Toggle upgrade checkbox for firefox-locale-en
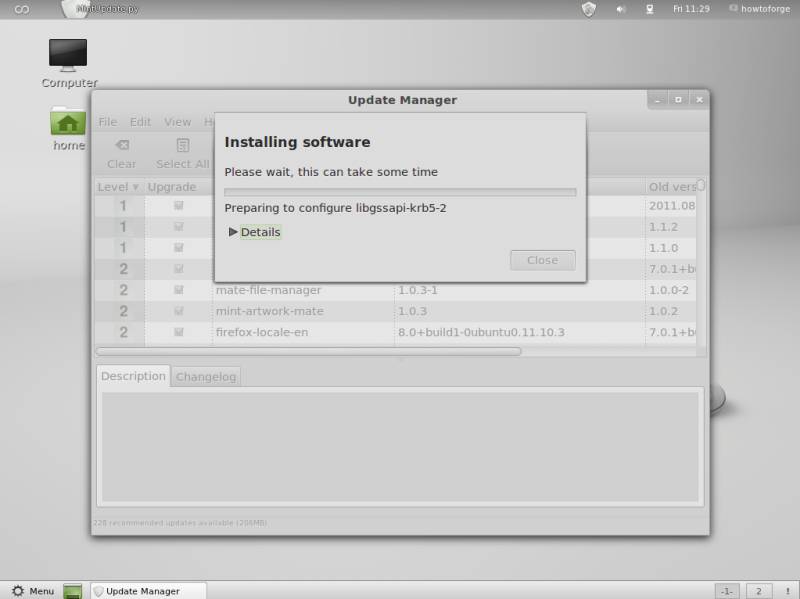 (179, 332)
